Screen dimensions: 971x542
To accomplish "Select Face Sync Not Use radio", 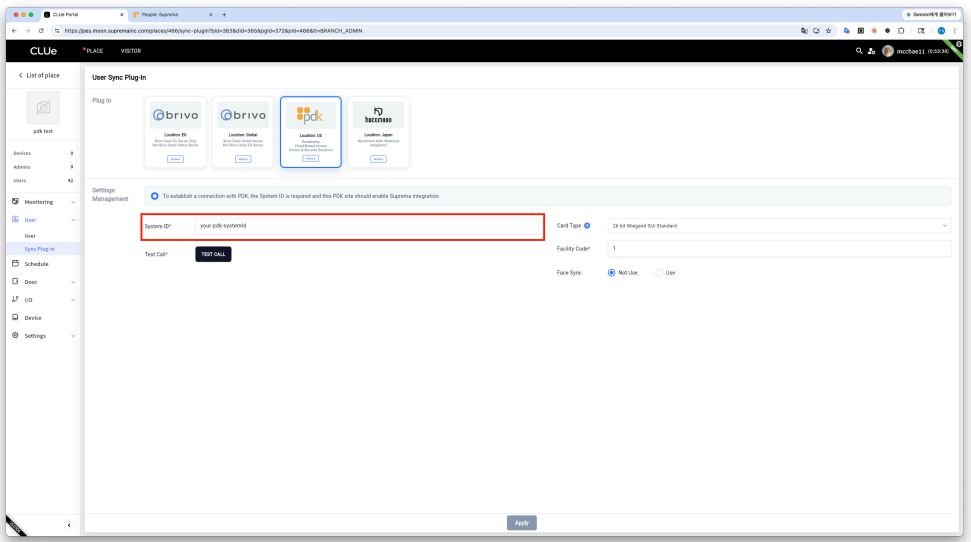I will 611,273.
